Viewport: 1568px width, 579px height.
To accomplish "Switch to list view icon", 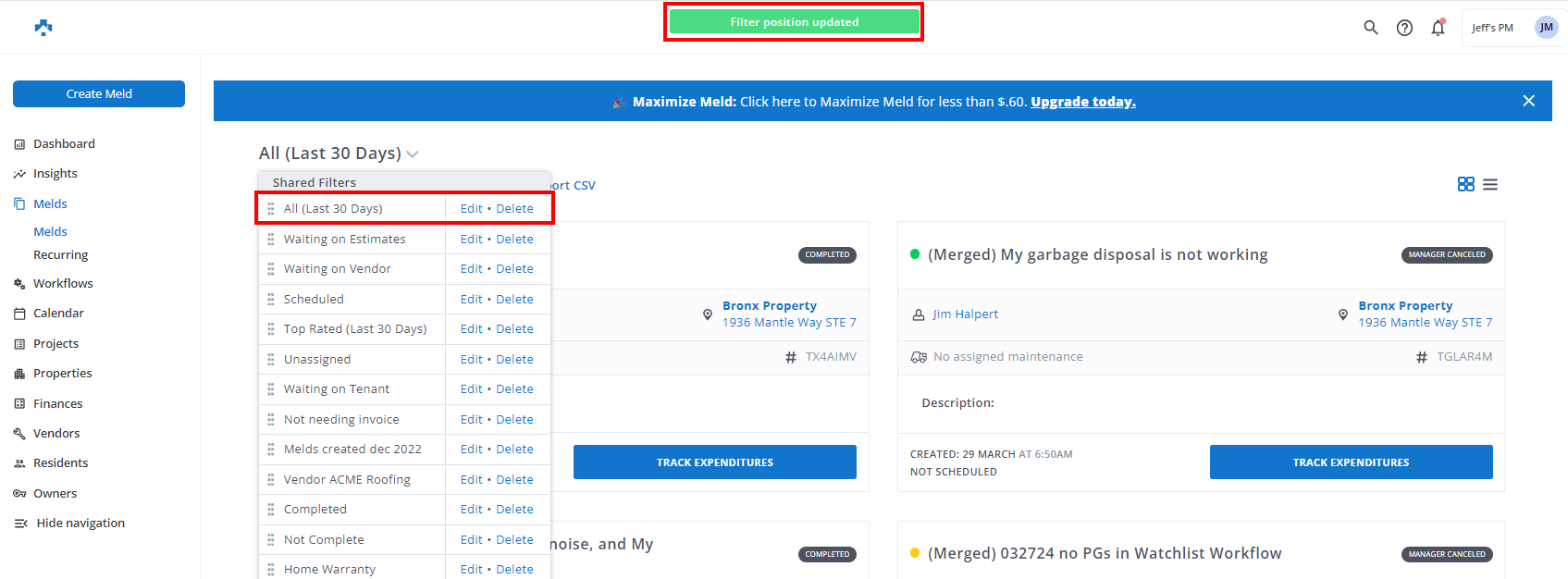I will click(x=1490, y=185).
